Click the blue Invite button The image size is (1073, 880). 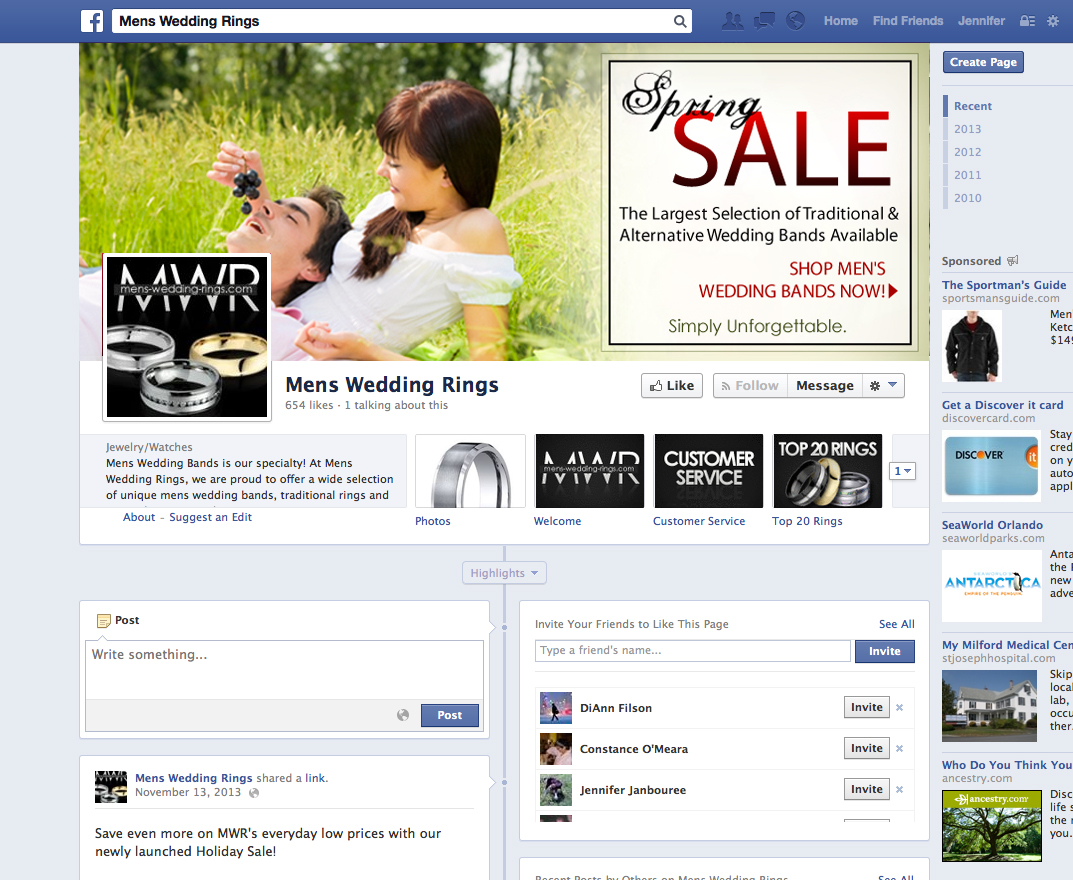coord(884,651)
